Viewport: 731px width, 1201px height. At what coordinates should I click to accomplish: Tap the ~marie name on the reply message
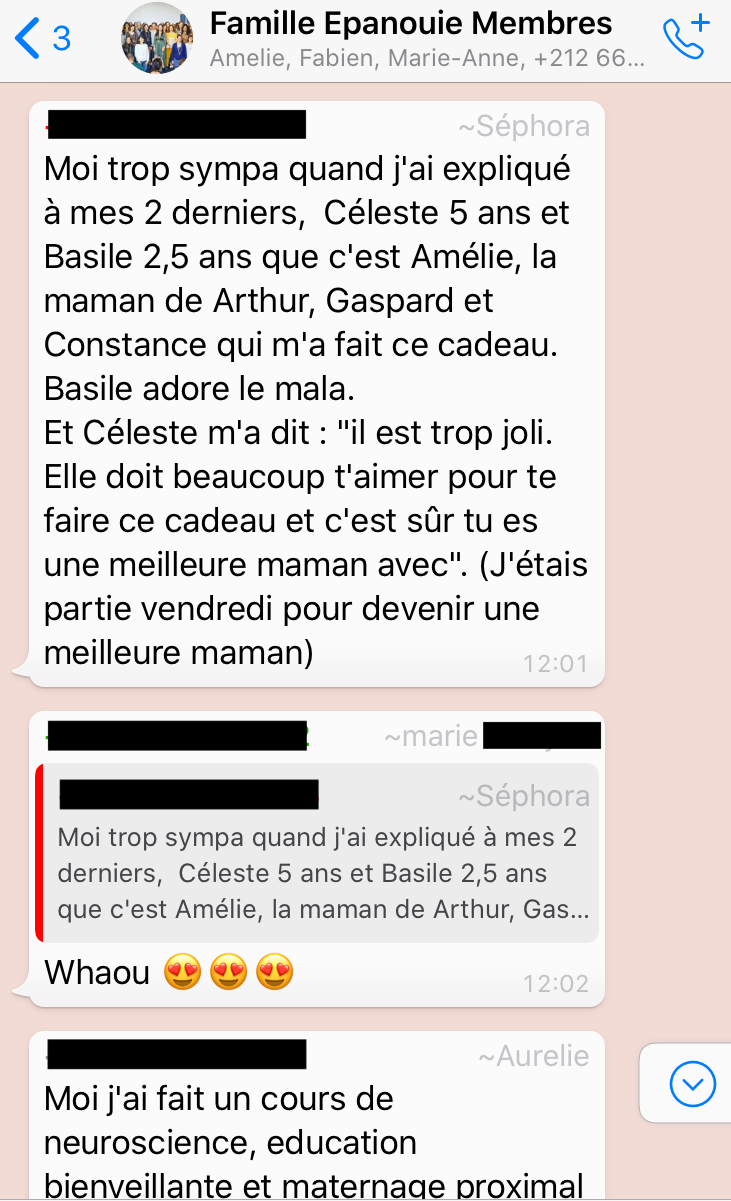coord(431,737)
